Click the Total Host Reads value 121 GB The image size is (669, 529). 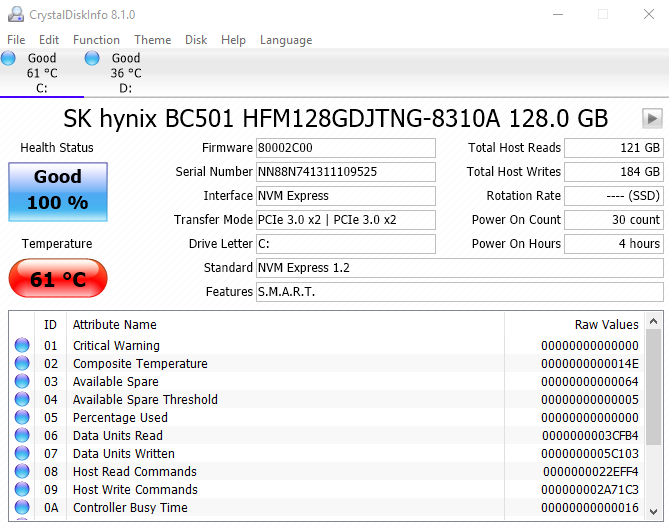[614, 148]
